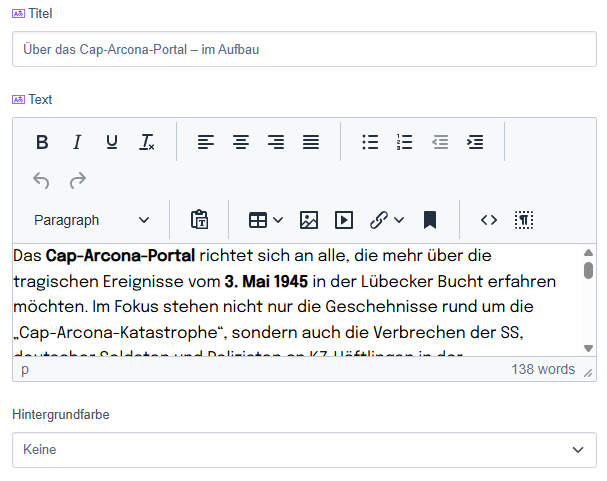
Task: Insert an image into the text
Action: coord(309,220)
